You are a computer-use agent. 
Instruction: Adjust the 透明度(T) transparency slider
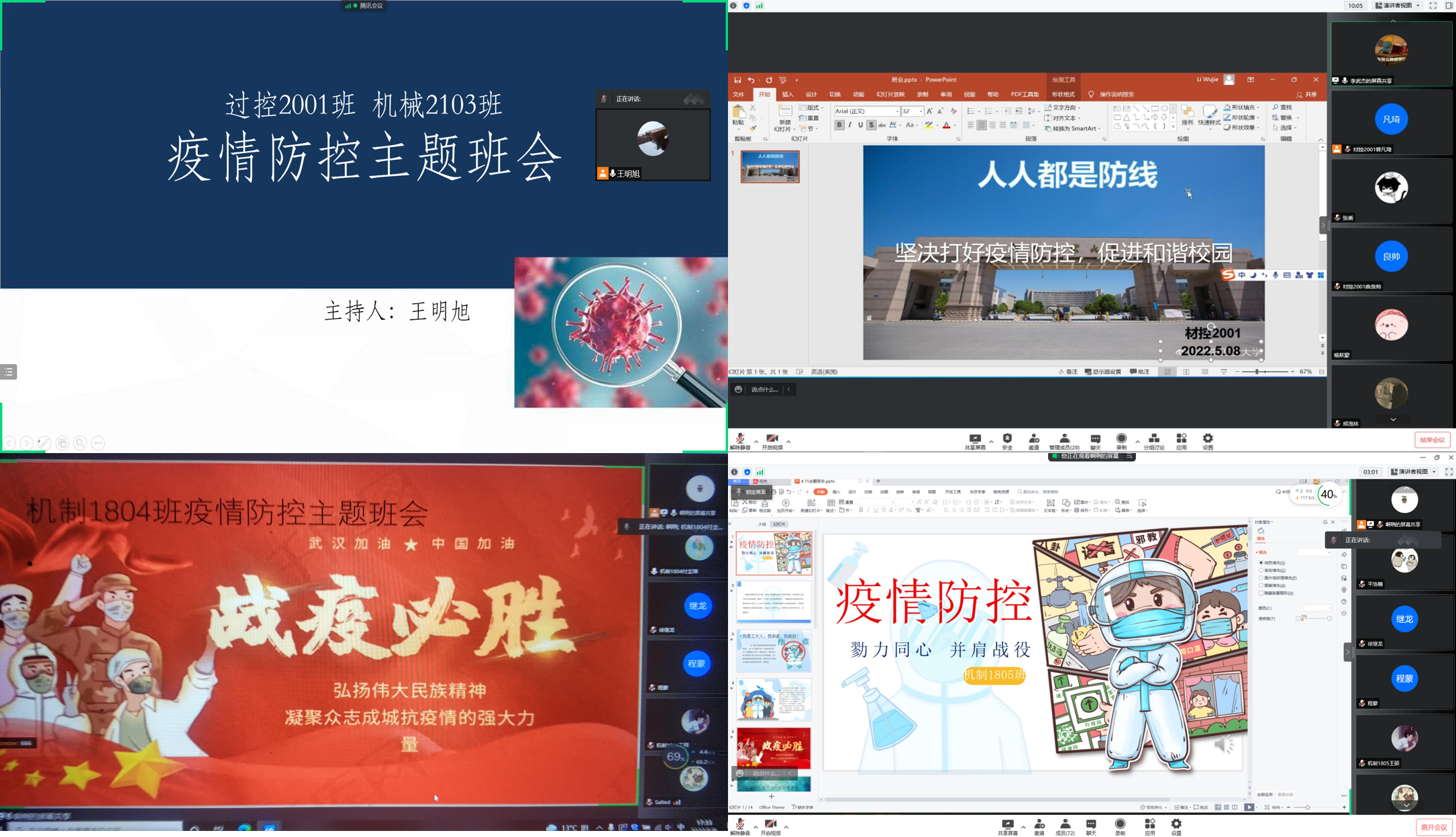click(x=1313, y=618)
